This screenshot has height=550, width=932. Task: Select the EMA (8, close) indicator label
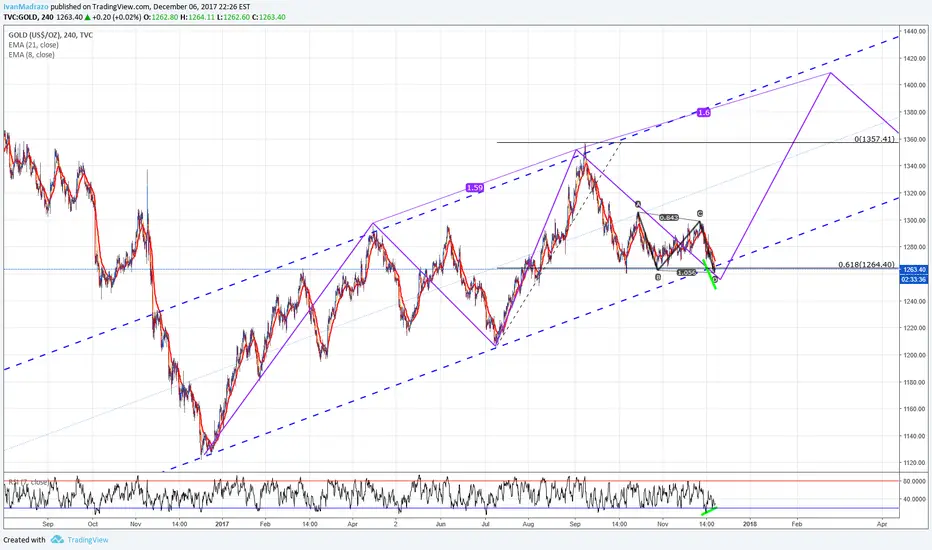click(32, 55)
